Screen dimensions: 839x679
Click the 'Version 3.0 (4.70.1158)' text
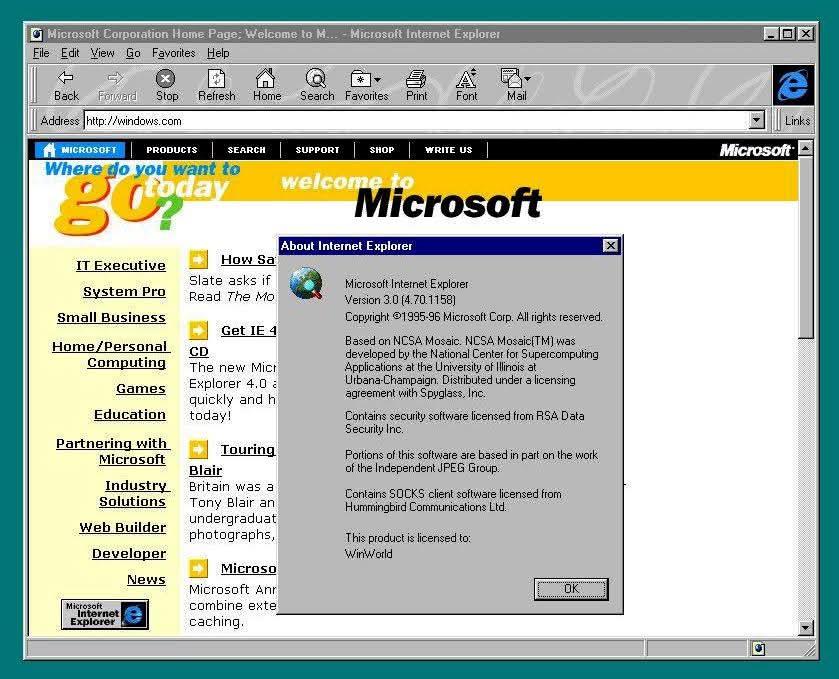(400, 300)
